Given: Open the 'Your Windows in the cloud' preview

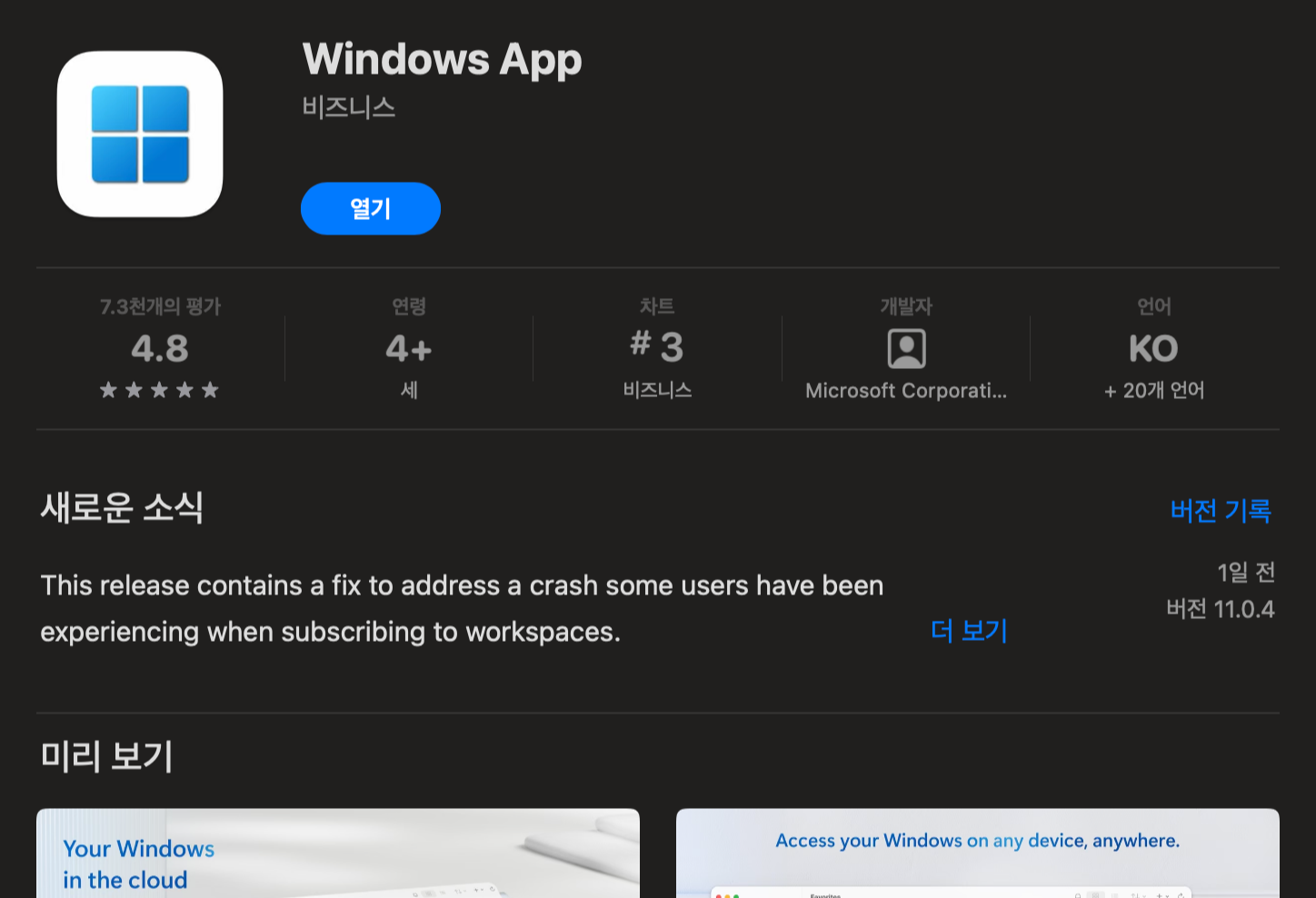Looking at the screenshot, I should 338,853.
